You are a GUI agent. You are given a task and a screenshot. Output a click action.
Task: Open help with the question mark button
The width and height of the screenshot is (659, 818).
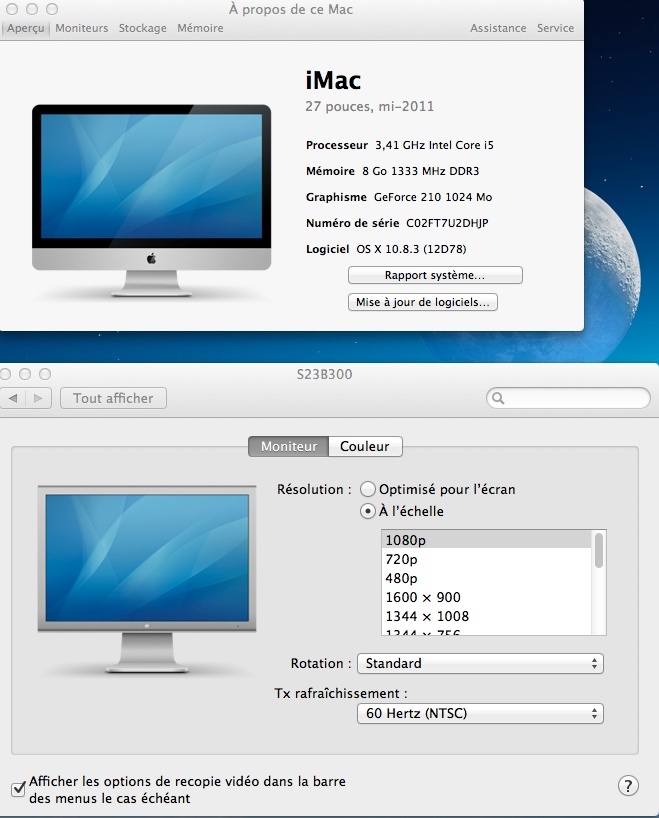point(628,786)
